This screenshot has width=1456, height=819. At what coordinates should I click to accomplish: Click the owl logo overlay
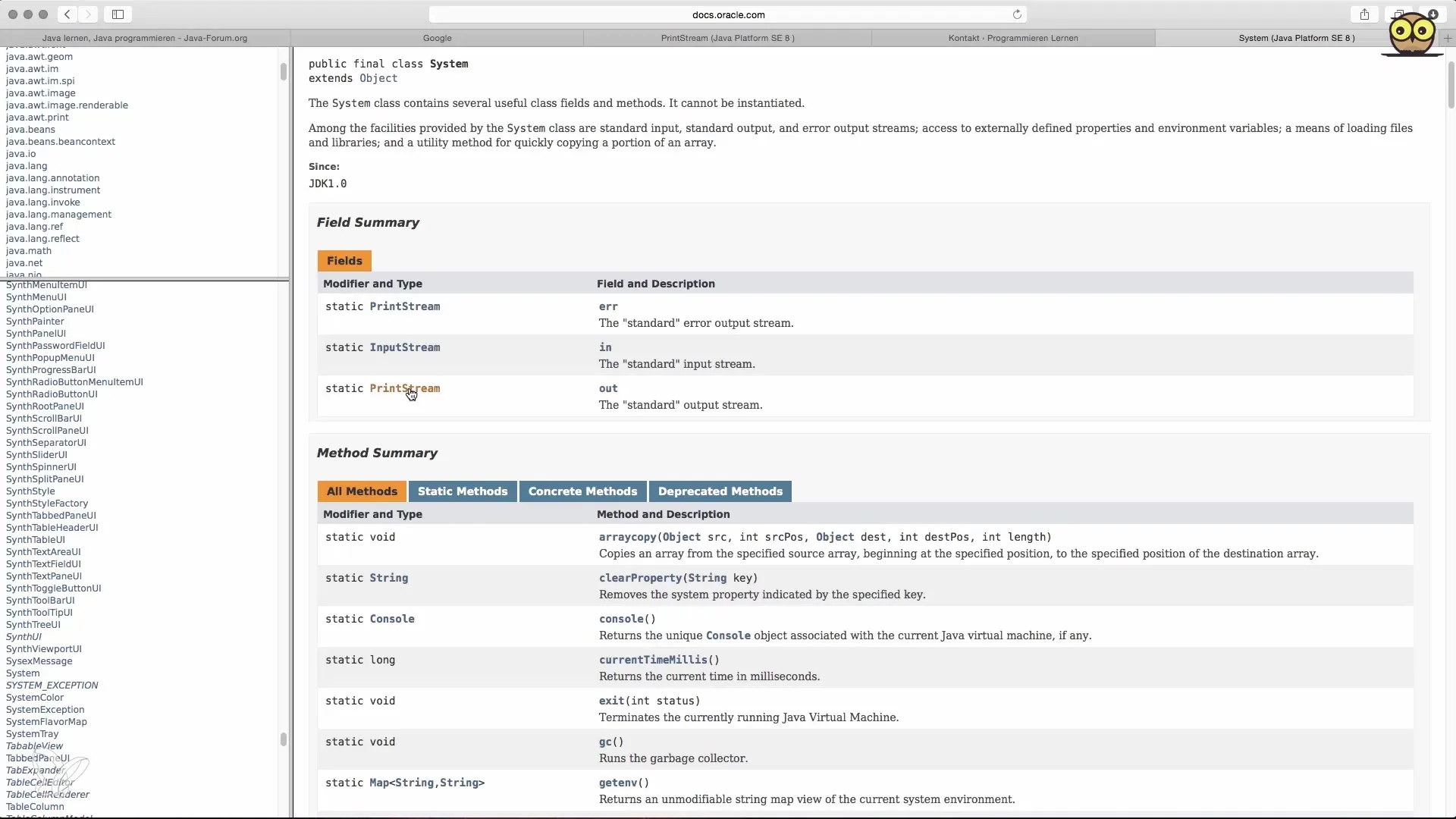[x=1411, y=34]
